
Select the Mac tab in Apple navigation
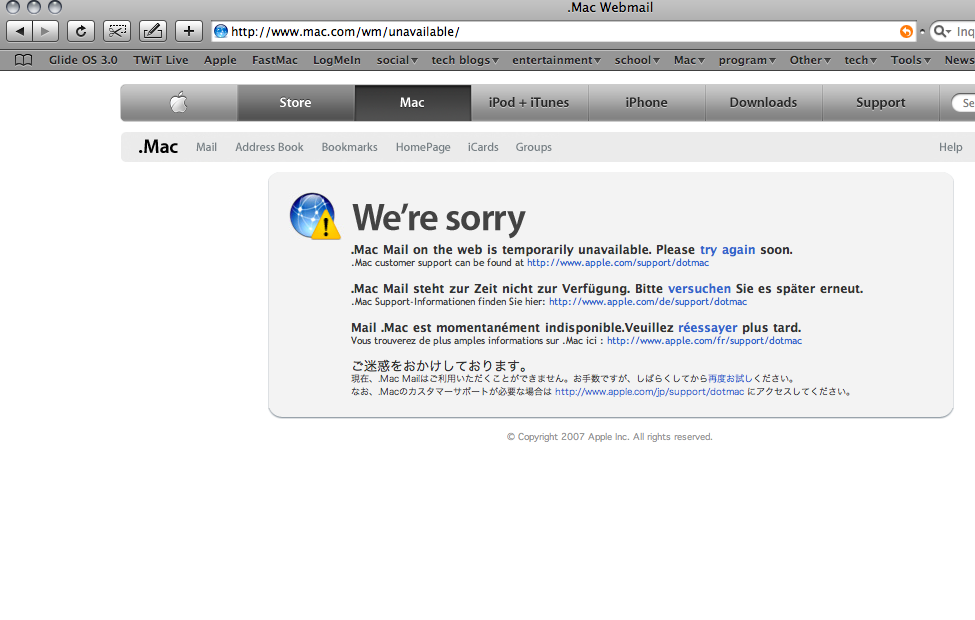coord(412,103)
